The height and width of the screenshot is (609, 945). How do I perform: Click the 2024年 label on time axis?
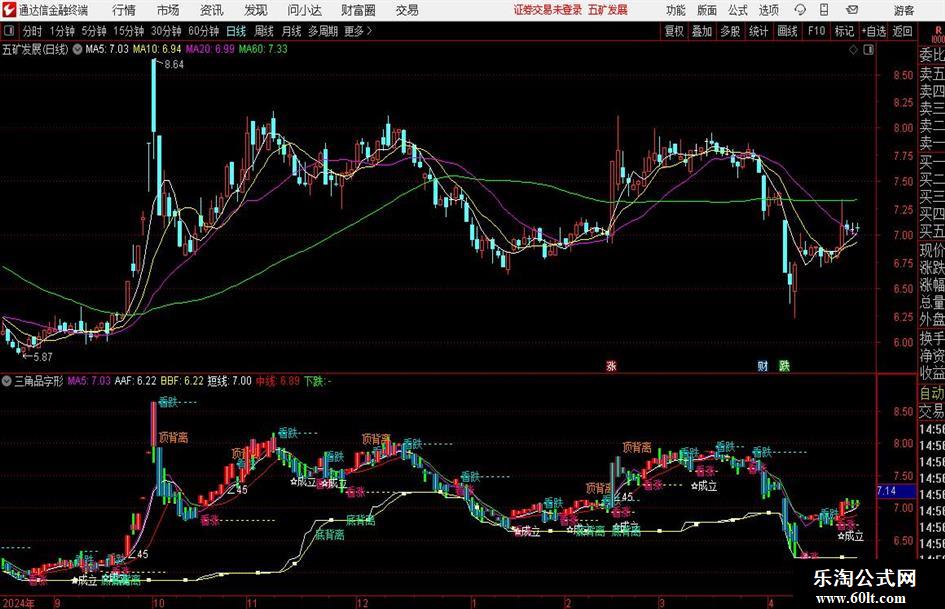coord(17,603)
